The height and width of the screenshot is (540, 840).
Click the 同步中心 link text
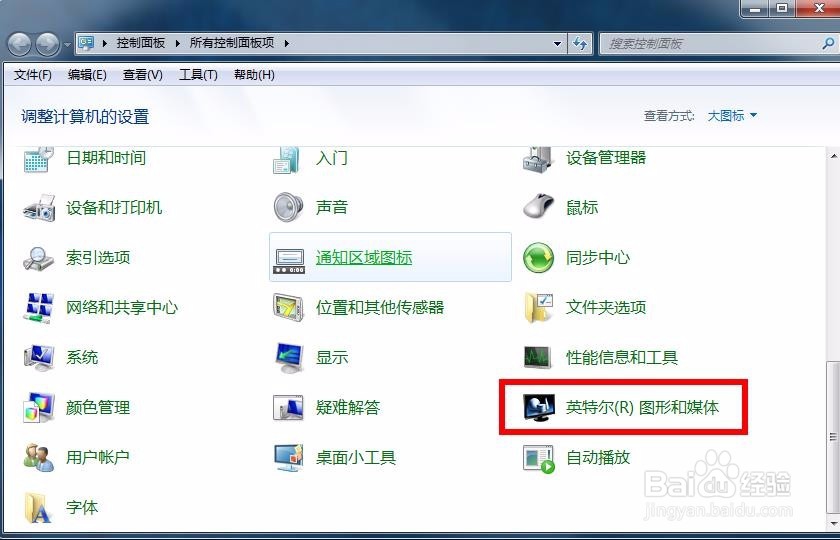pos(598,258)
